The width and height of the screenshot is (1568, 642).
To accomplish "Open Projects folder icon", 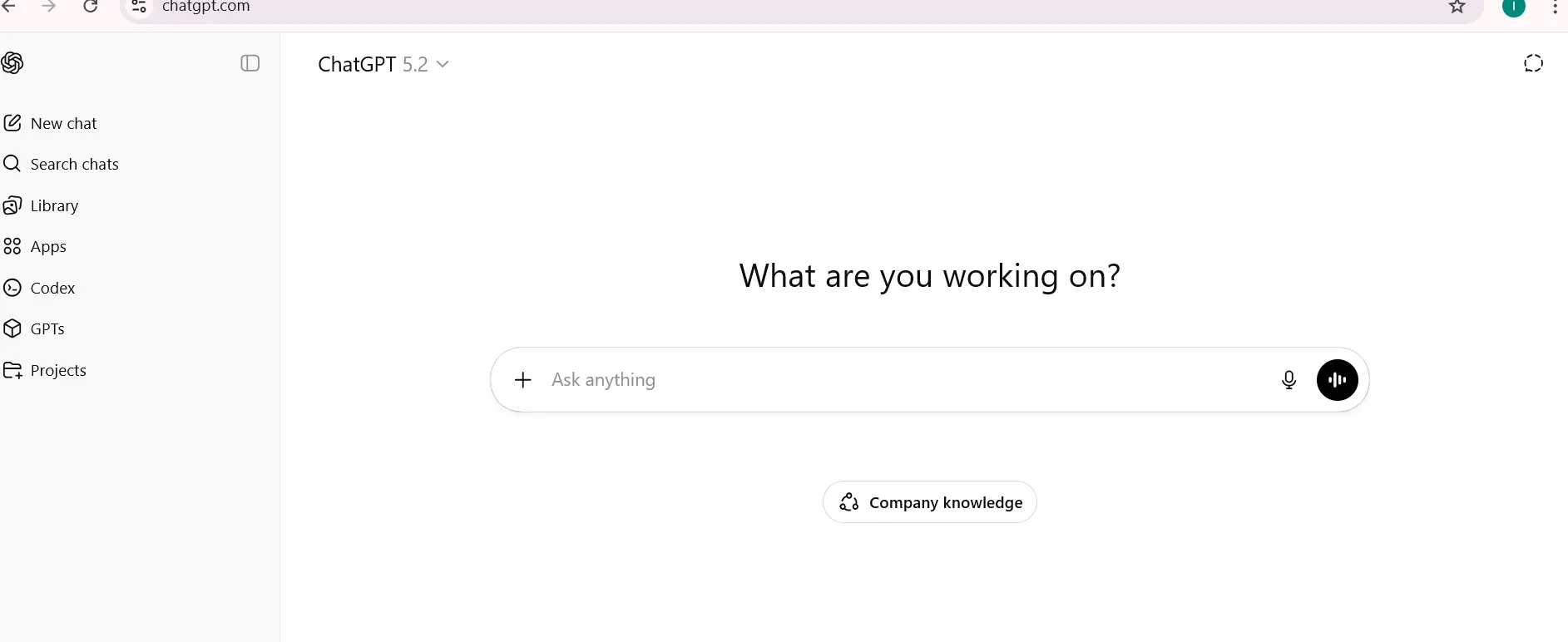I will 12,370.
